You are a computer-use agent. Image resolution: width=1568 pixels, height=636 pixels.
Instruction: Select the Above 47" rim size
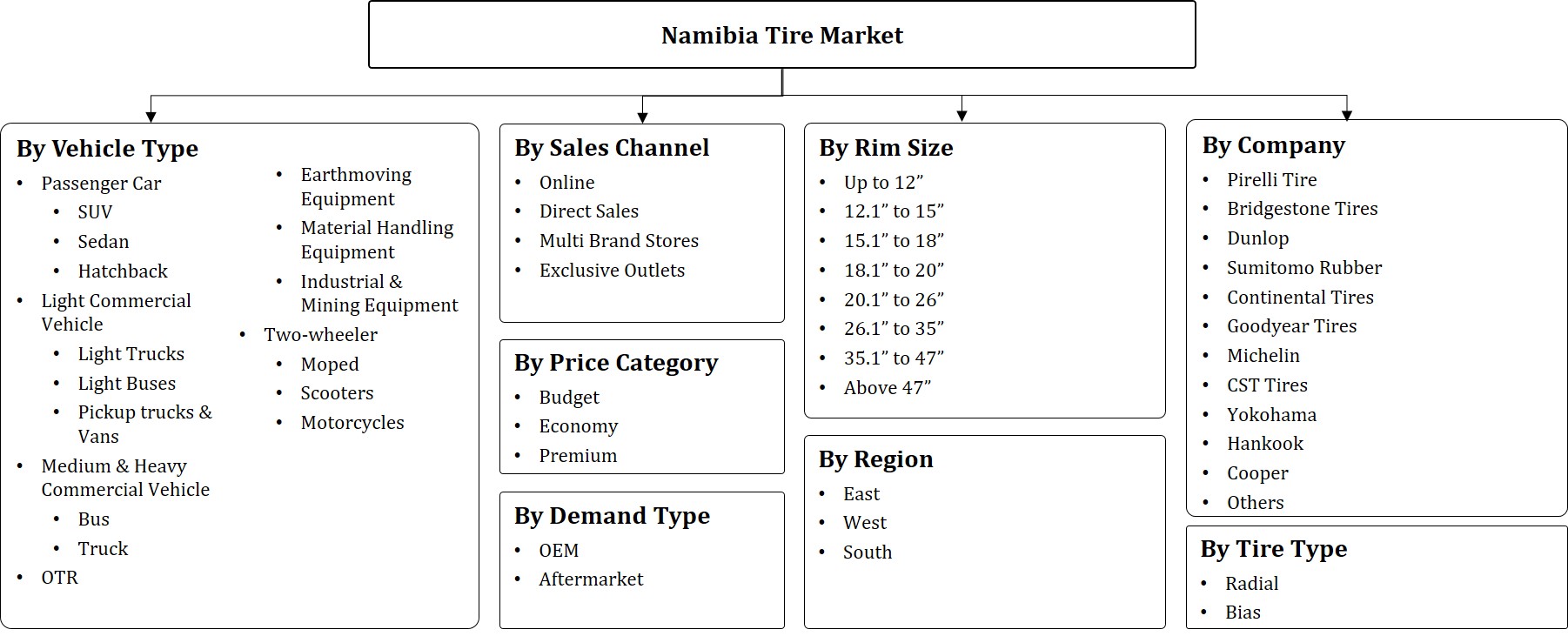point(887,388)
